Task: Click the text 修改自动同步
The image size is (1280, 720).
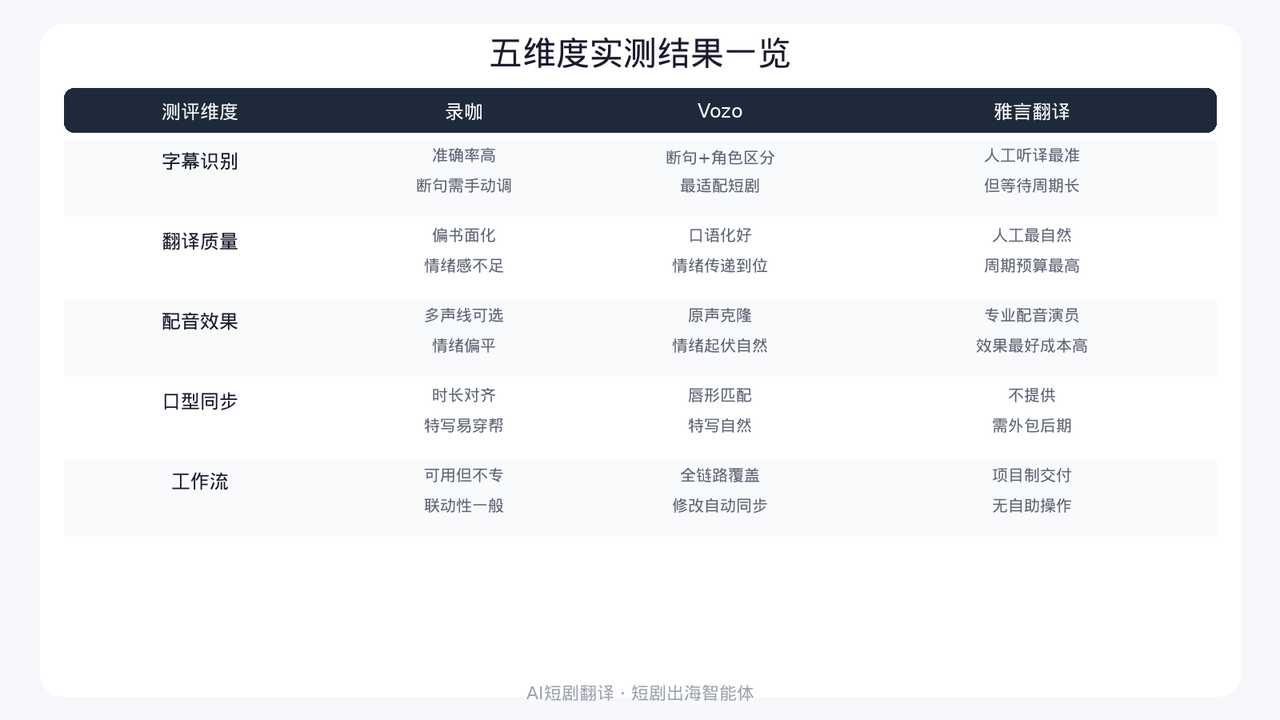Action: pyautogui.click(x=720, y=505)
